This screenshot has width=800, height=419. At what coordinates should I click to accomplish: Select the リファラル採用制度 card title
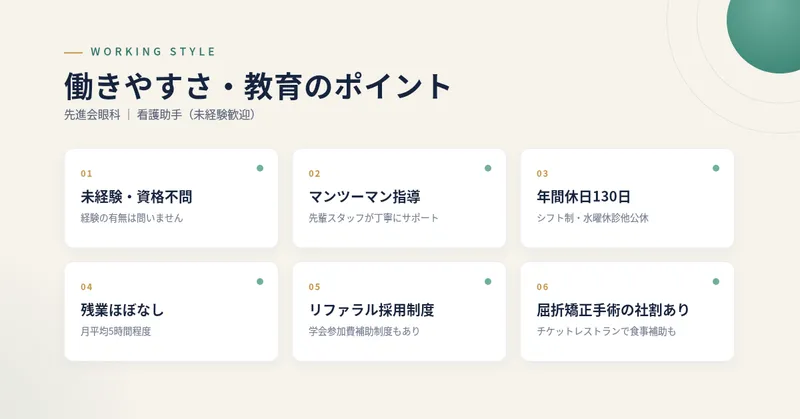pyautogui.click(x=371, y=310)
